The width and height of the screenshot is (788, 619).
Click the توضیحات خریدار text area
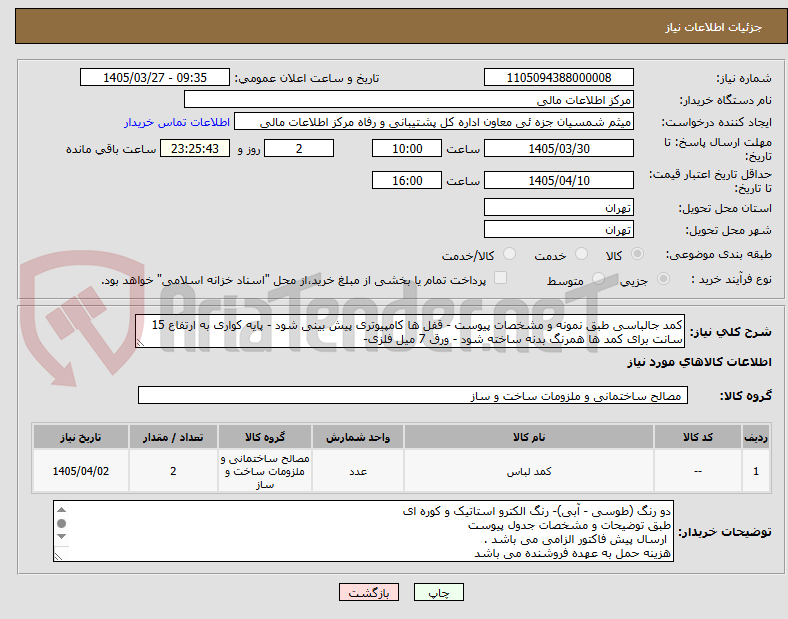[x=363, y=531]
